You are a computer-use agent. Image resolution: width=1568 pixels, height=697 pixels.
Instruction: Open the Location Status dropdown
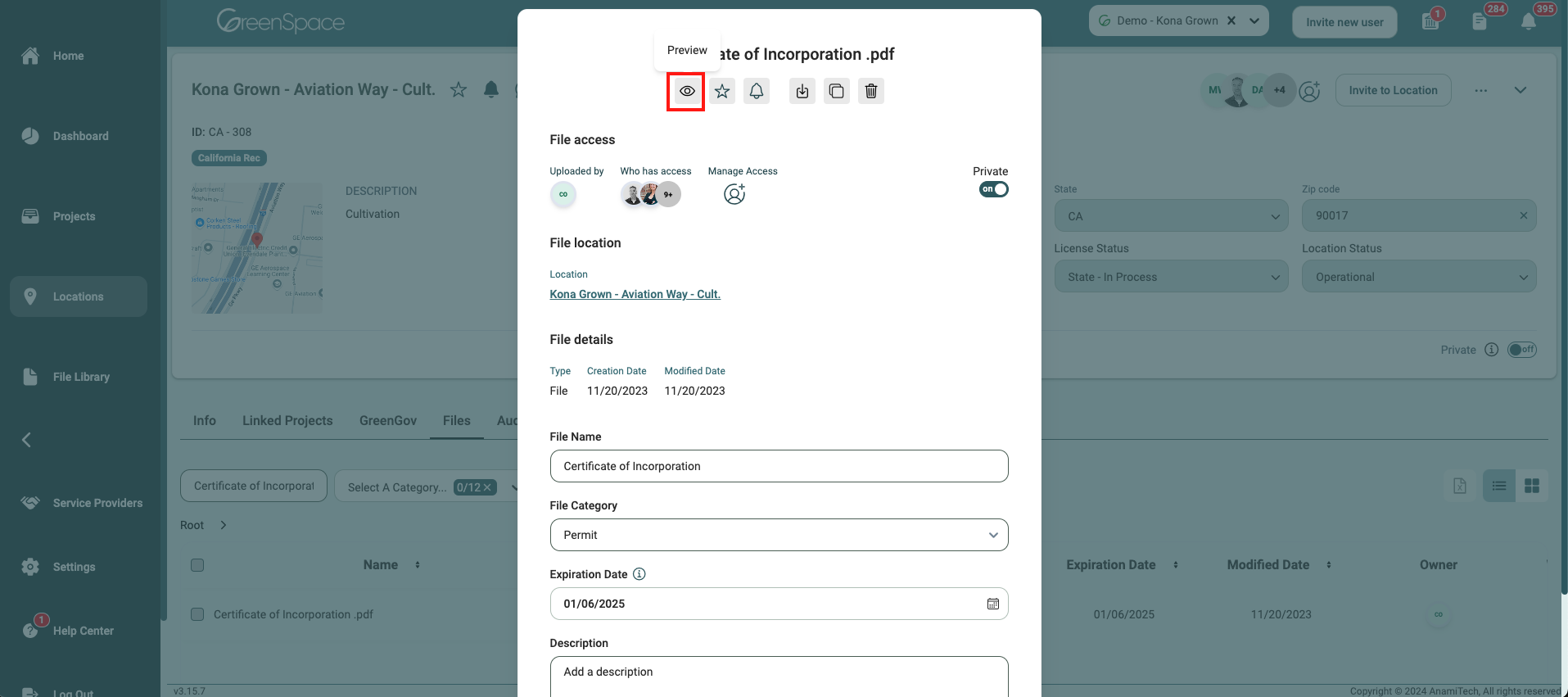click(x=1419, y=277)
